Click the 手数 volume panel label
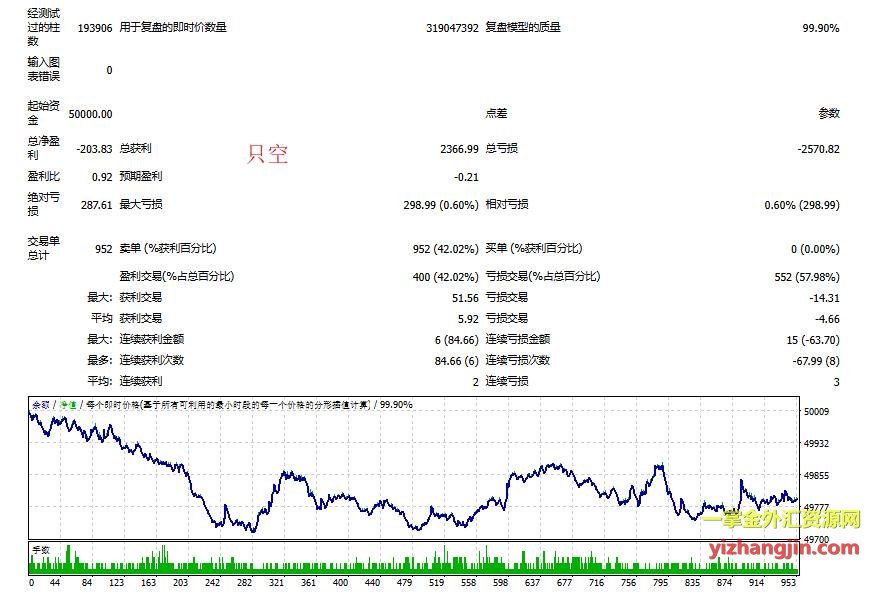 (41, 549)
